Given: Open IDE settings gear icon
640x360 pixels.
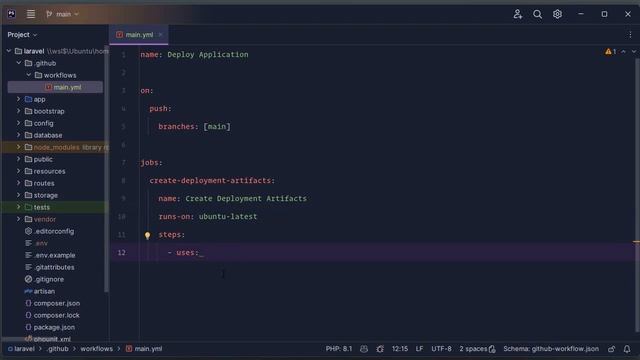Looking at the screenshot, I should (x=557, y=14).
